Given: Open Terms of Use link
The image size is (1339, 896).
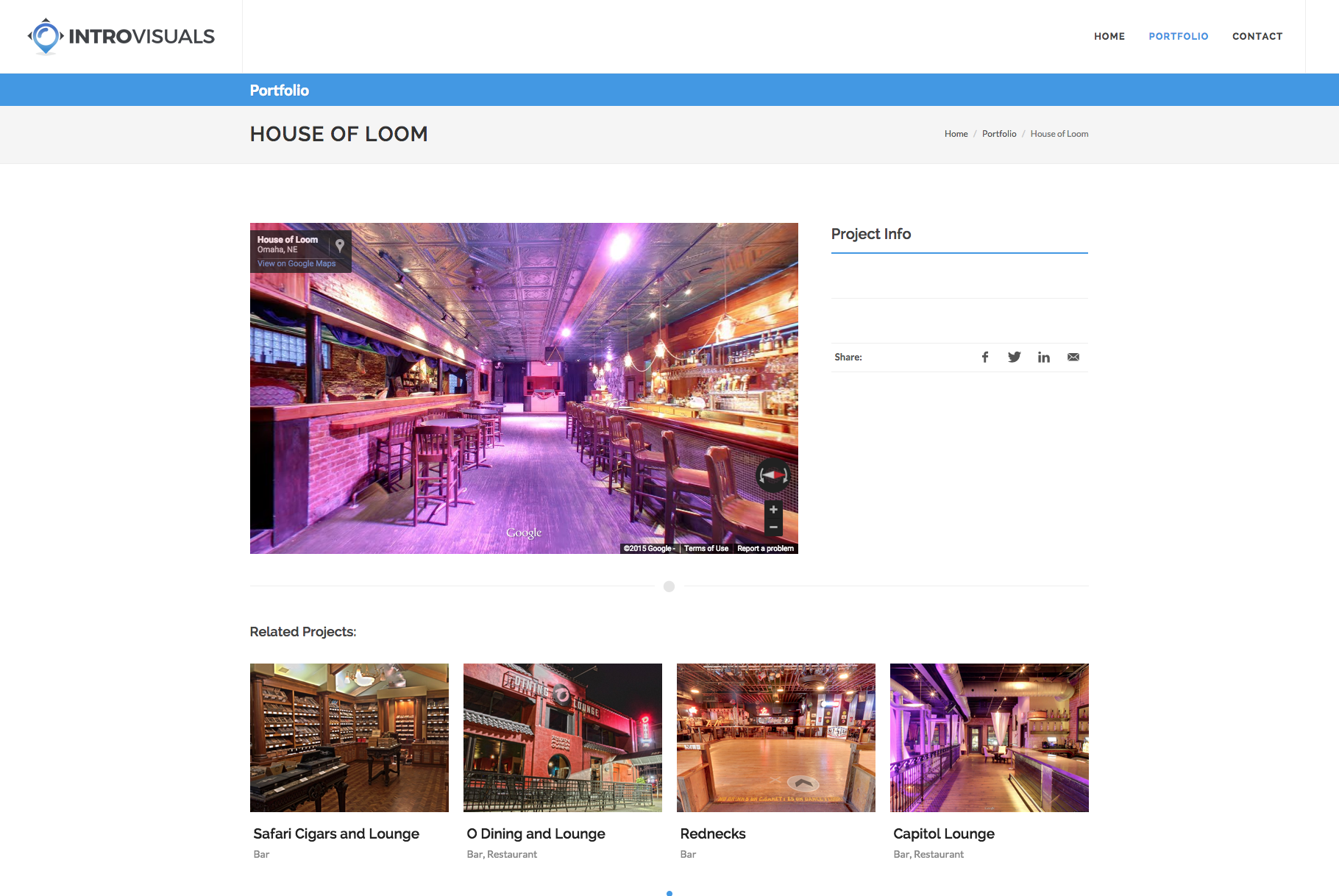Looking at the screenshot, I should tap(706, 549).
